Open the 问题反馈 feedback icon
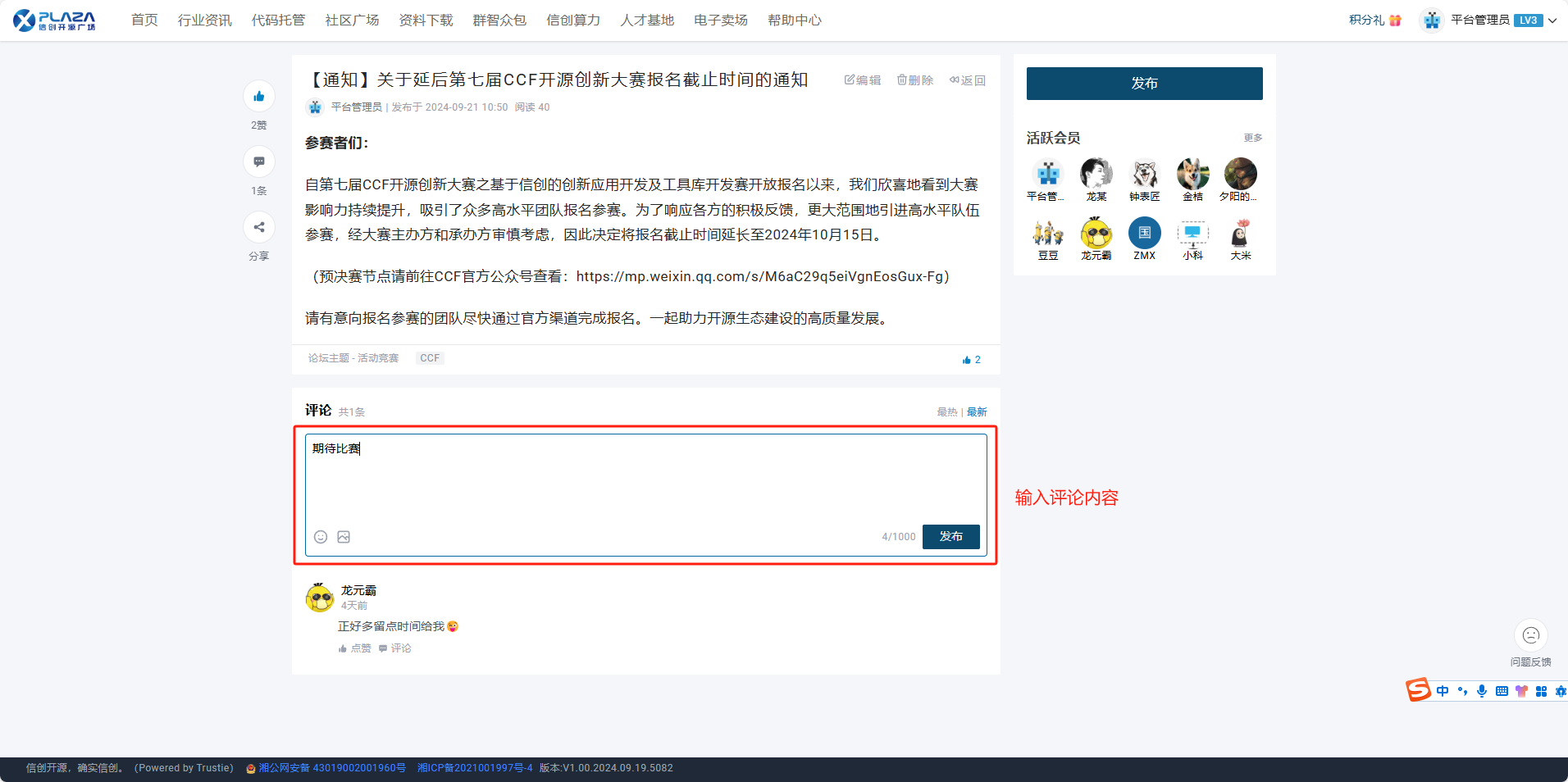 tap(1530, 635)
